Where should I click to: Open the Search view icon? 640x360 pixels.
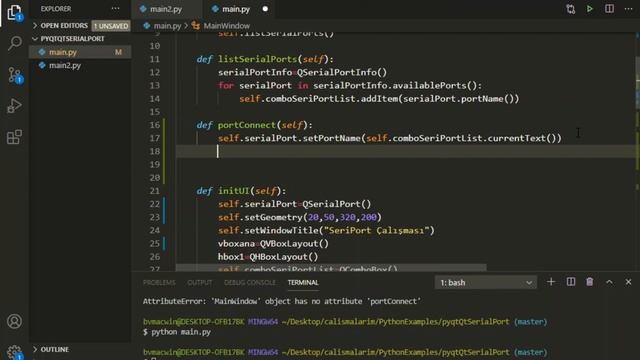[x=14, y=42]
